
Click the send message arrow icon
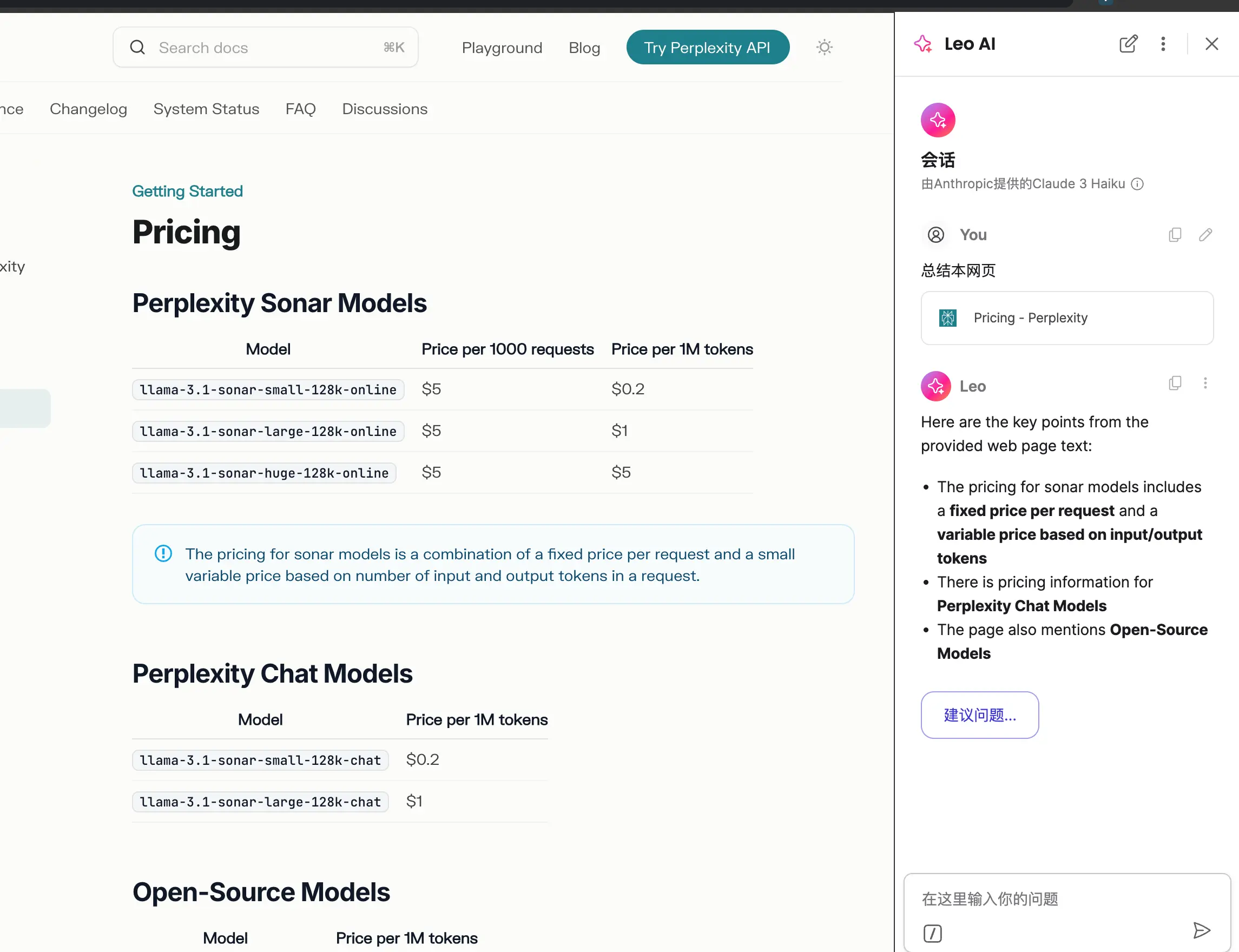coord(1202,930)
